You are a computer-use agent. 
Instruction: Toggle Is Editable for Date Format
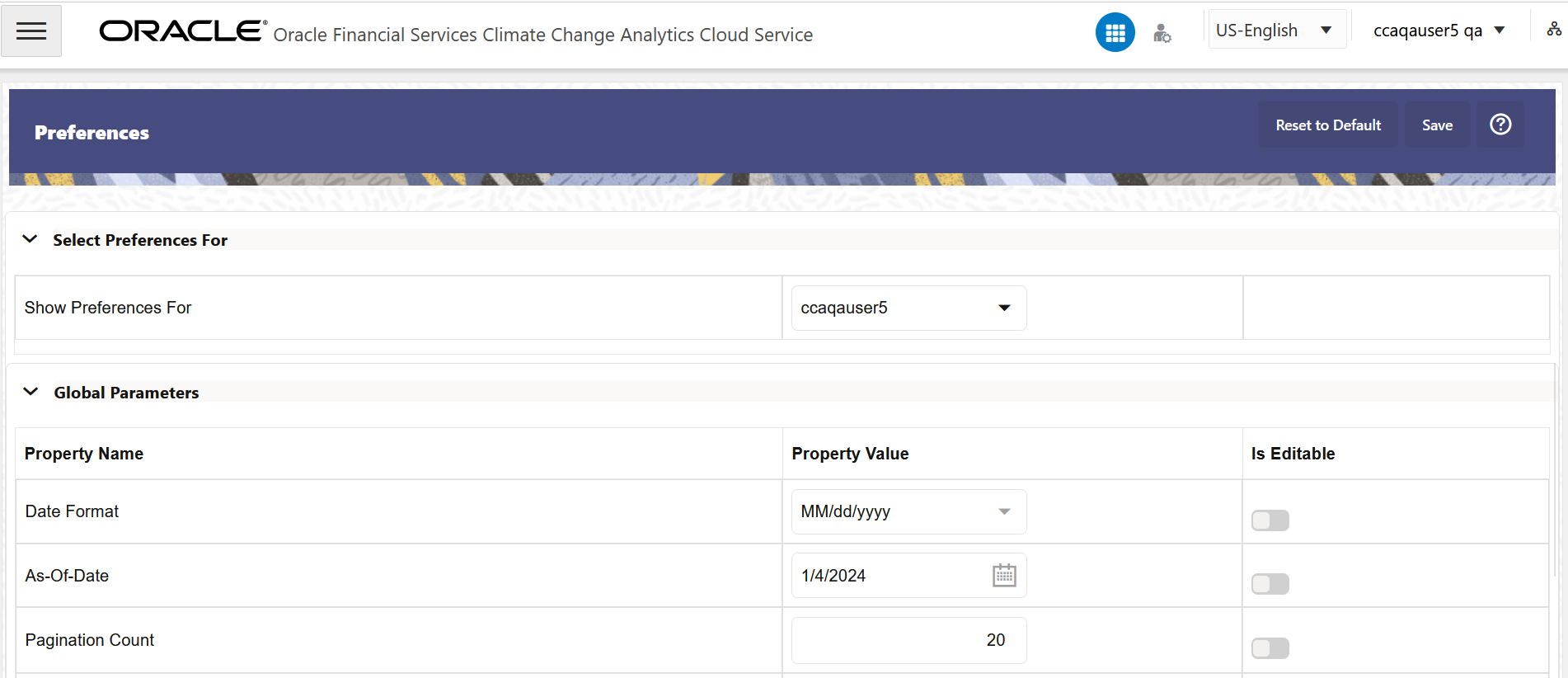(1270, 520)
